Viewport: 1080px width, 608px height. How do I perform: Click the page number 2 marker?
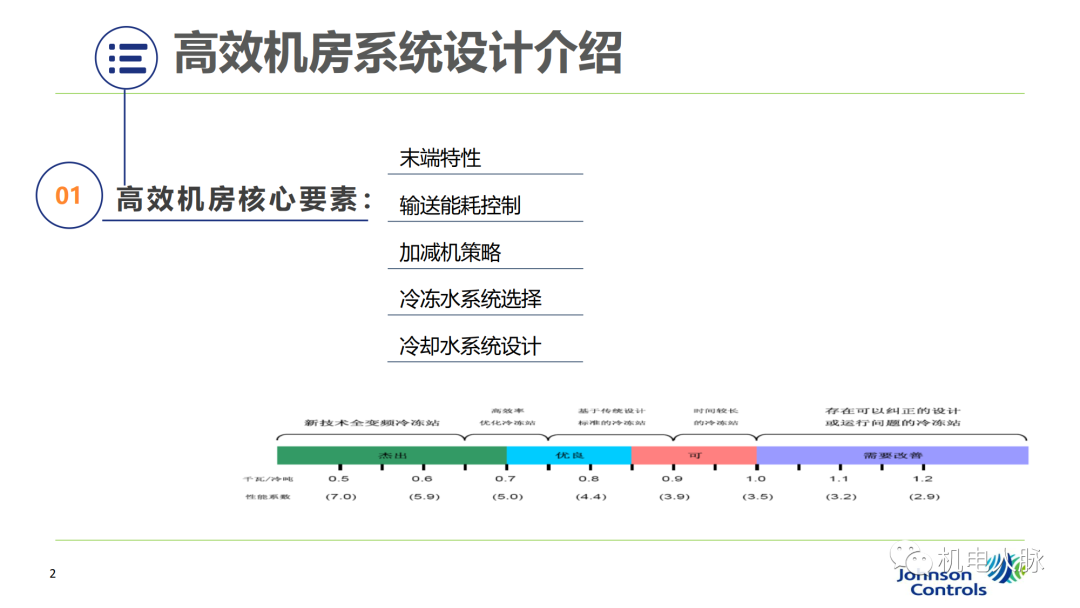(51, 573)
